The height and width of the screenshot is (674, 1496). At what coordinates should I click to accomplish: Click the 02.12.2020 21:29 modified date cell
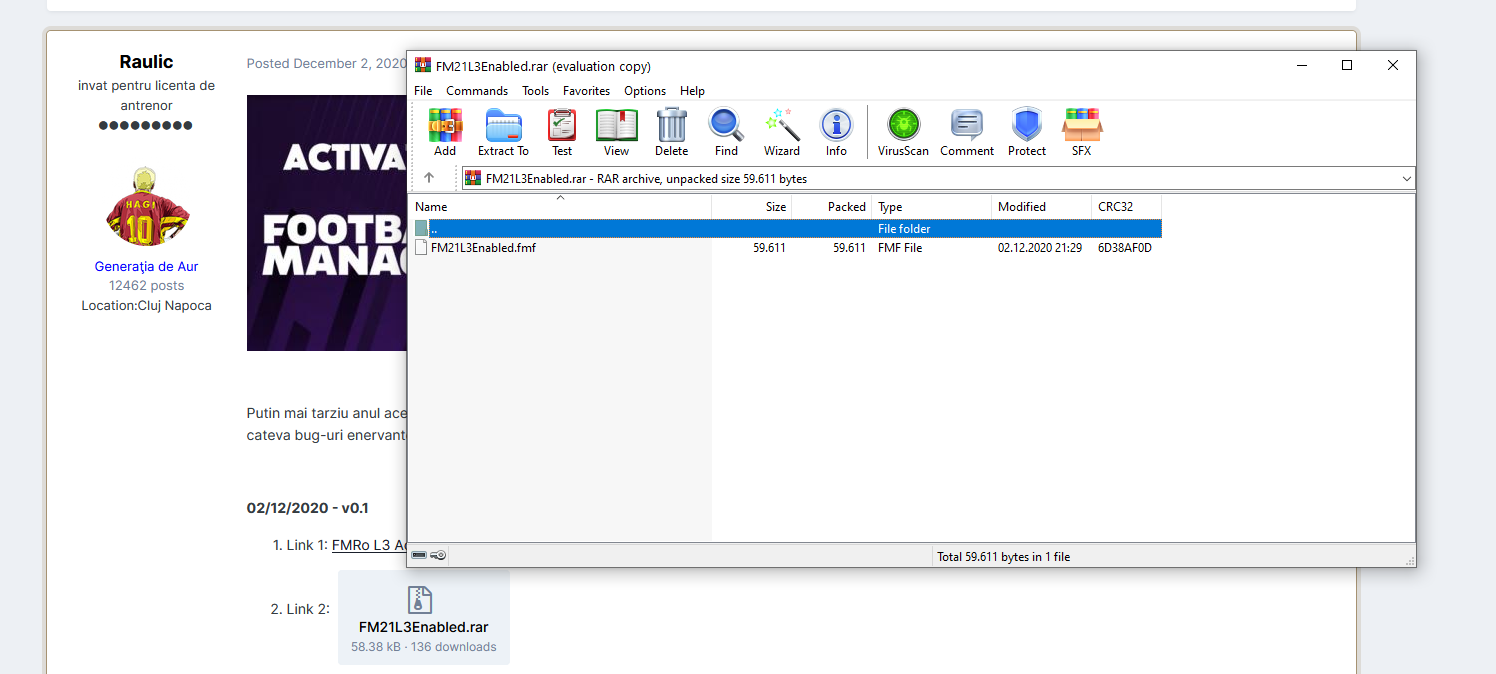click(x=1040, y=248)
